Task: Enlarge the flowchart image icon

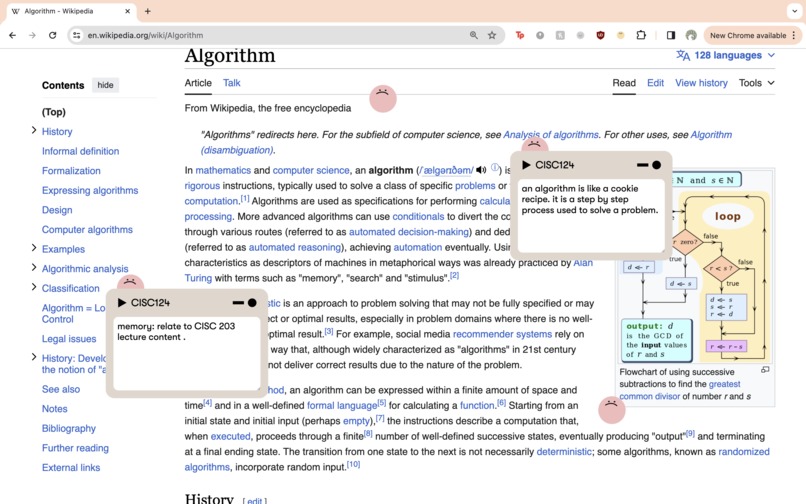Action: 765,370
